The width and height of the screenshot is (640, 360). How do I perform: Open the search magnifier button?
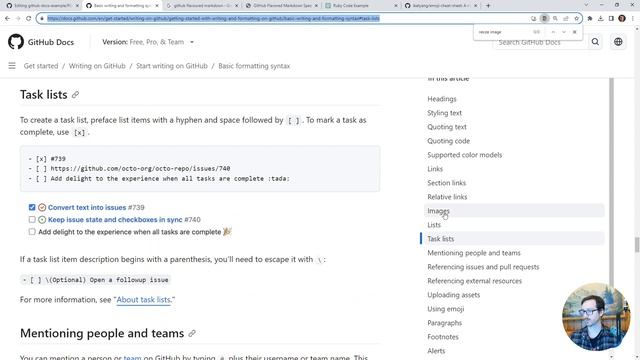click(x=595, y=42)
